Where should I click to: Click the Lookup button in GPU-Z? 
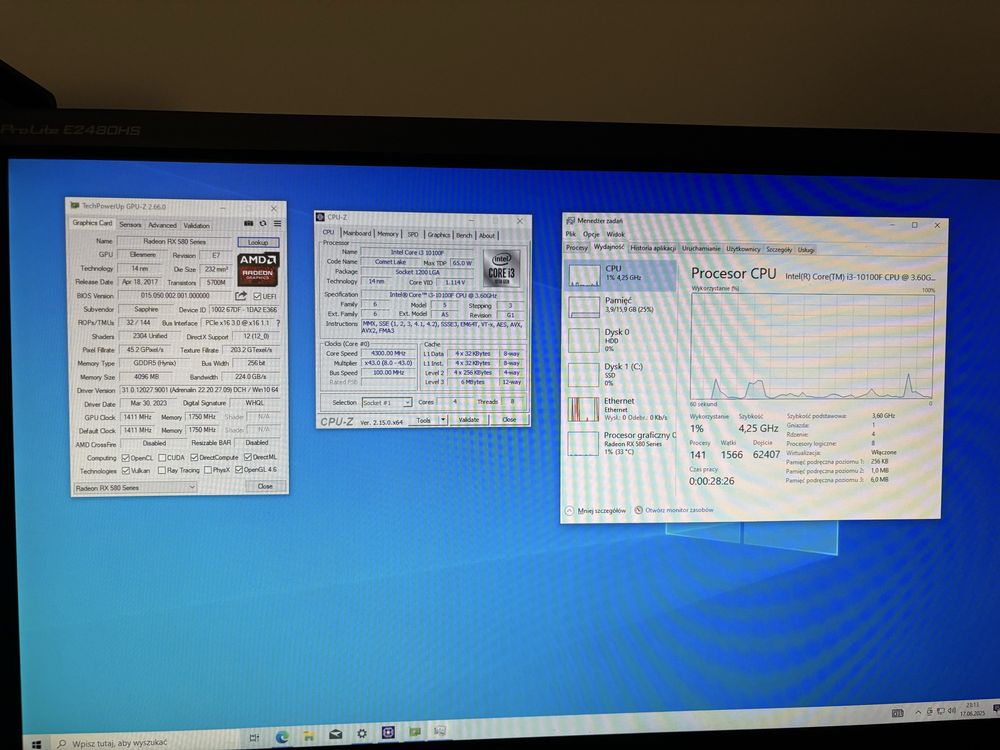[x=258, y=242]
